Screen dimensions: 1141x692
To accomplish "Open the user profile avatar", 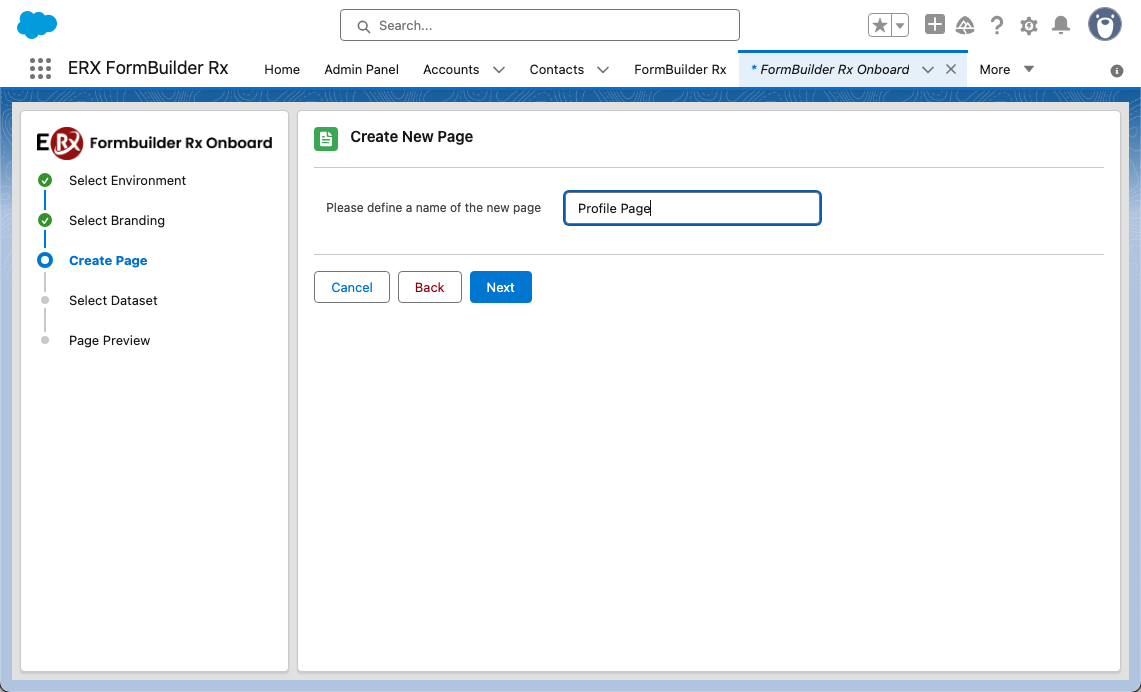I will click(x=1104, y=25).
